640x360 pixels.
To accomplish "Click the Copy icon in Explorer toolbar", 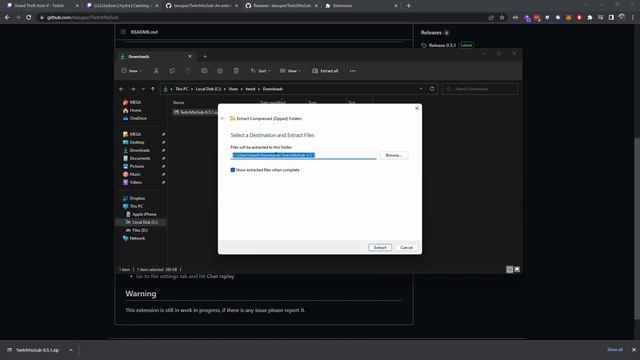I will point(172,71).
